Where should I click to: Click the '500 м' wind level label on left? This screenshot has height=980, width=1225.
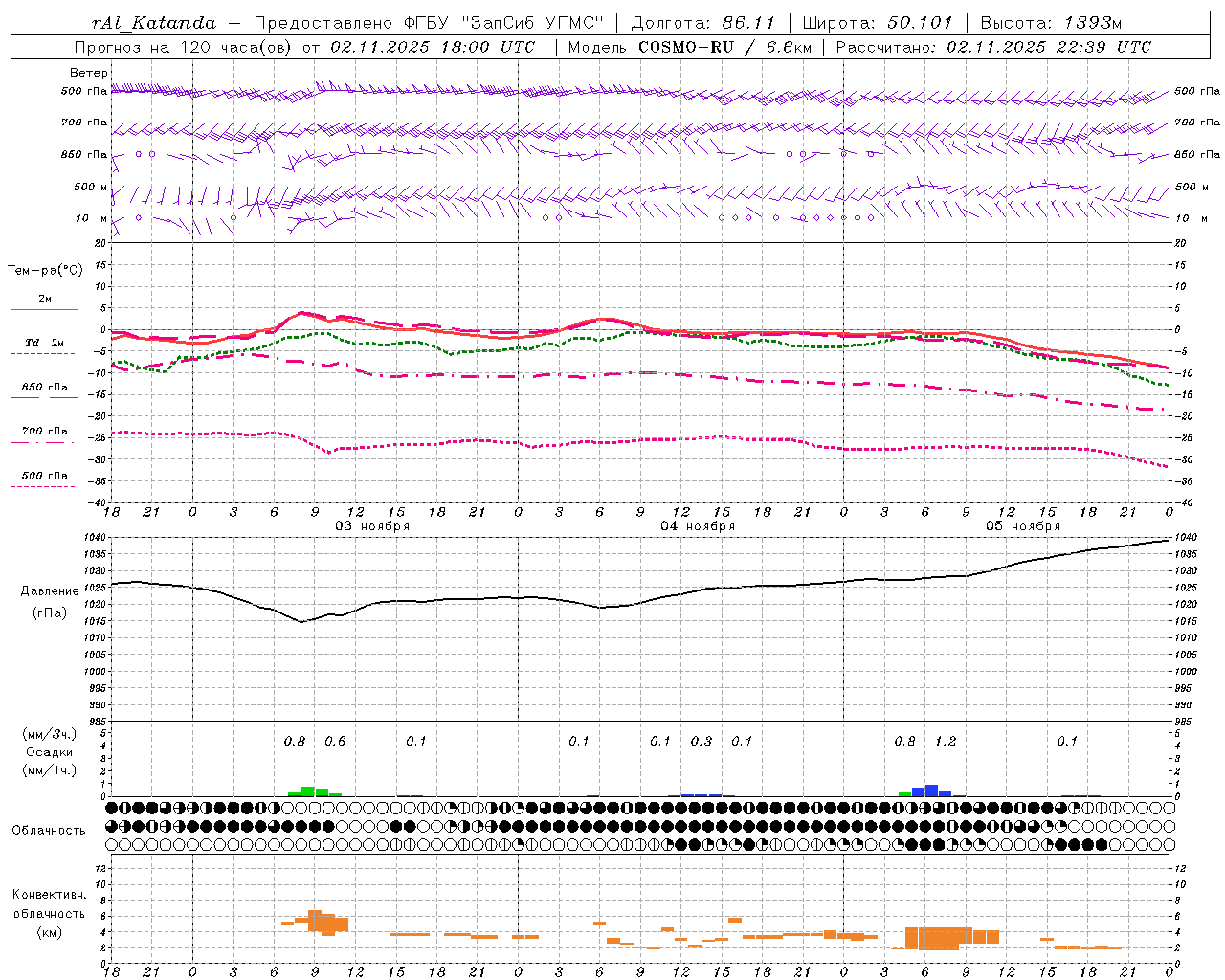tap(92, 187)
